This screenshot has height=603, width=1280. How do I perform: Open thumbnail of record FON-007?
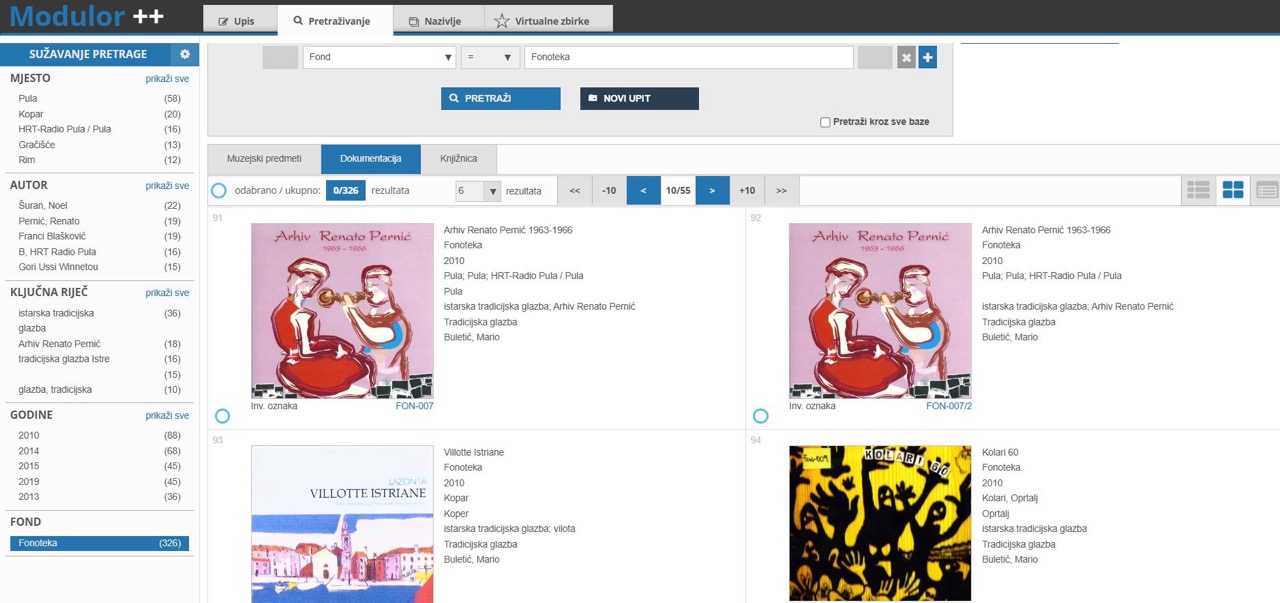point(342,311)
